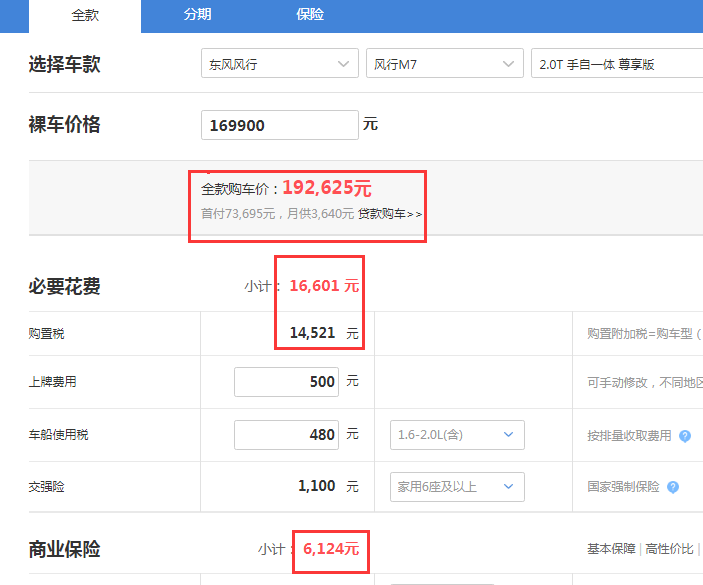
Task: Follow the 贷款购车>> link
Action: 390,214
